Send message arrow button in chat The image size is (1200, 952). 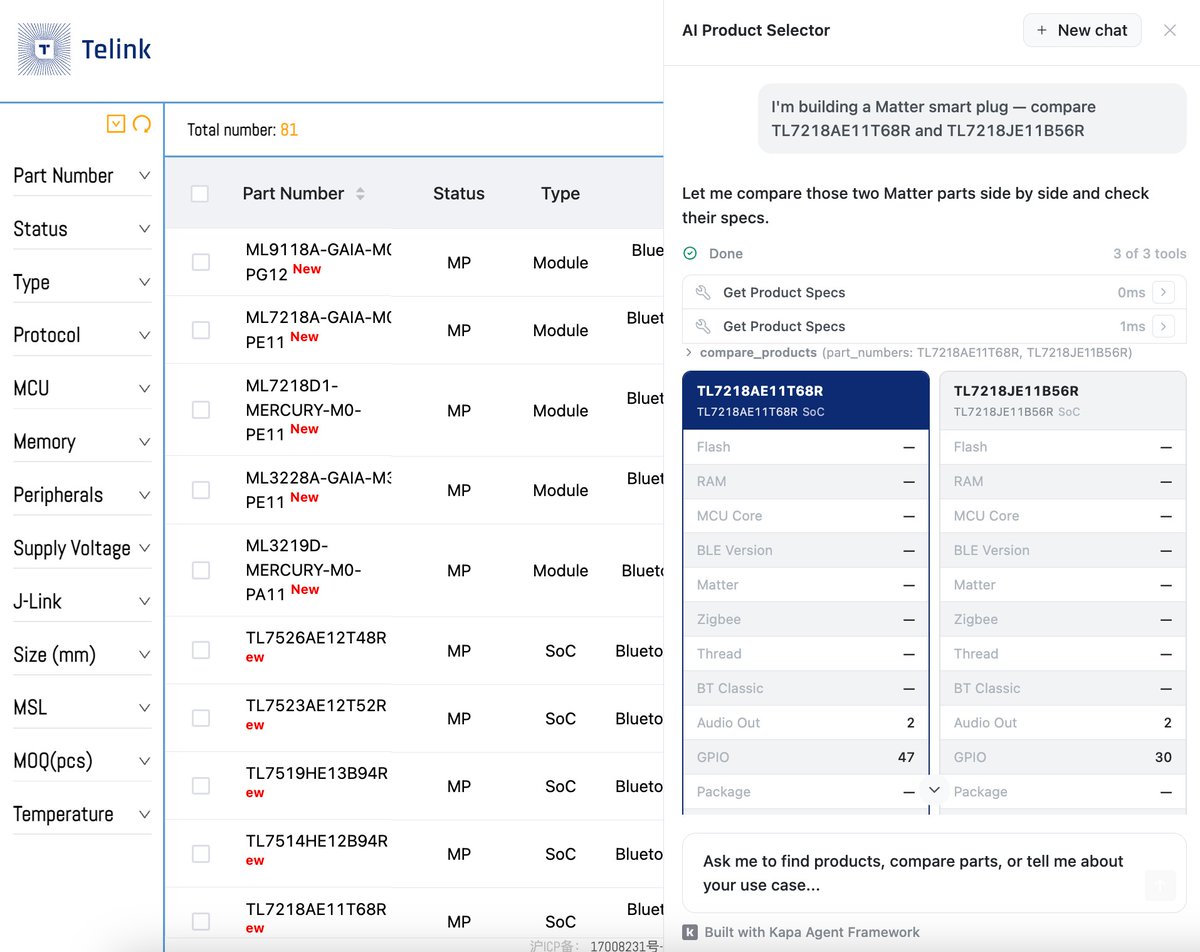[1160, 885]
